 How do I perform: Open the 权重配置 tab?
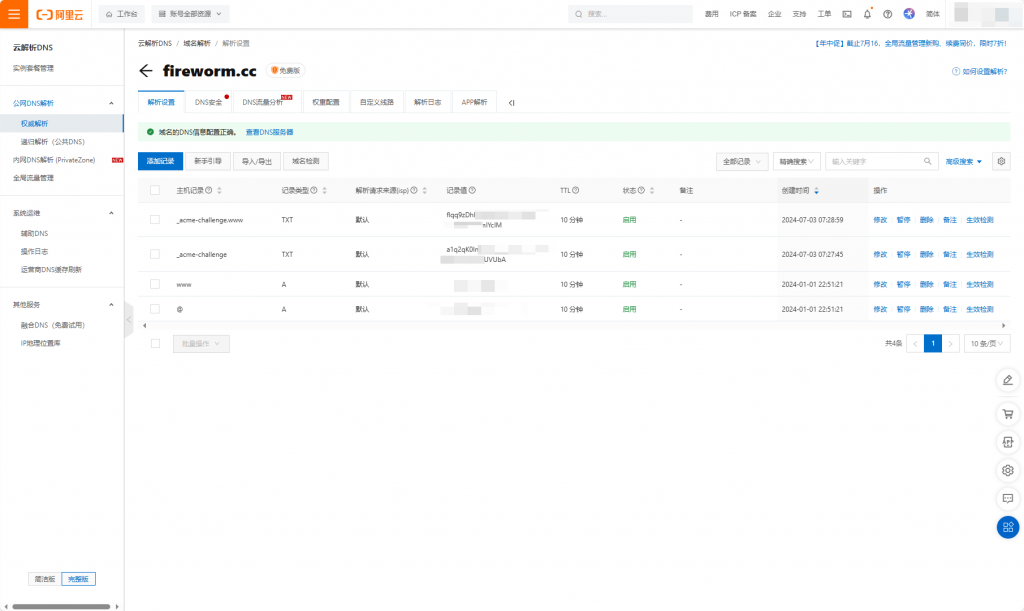[x=326, y=102]
